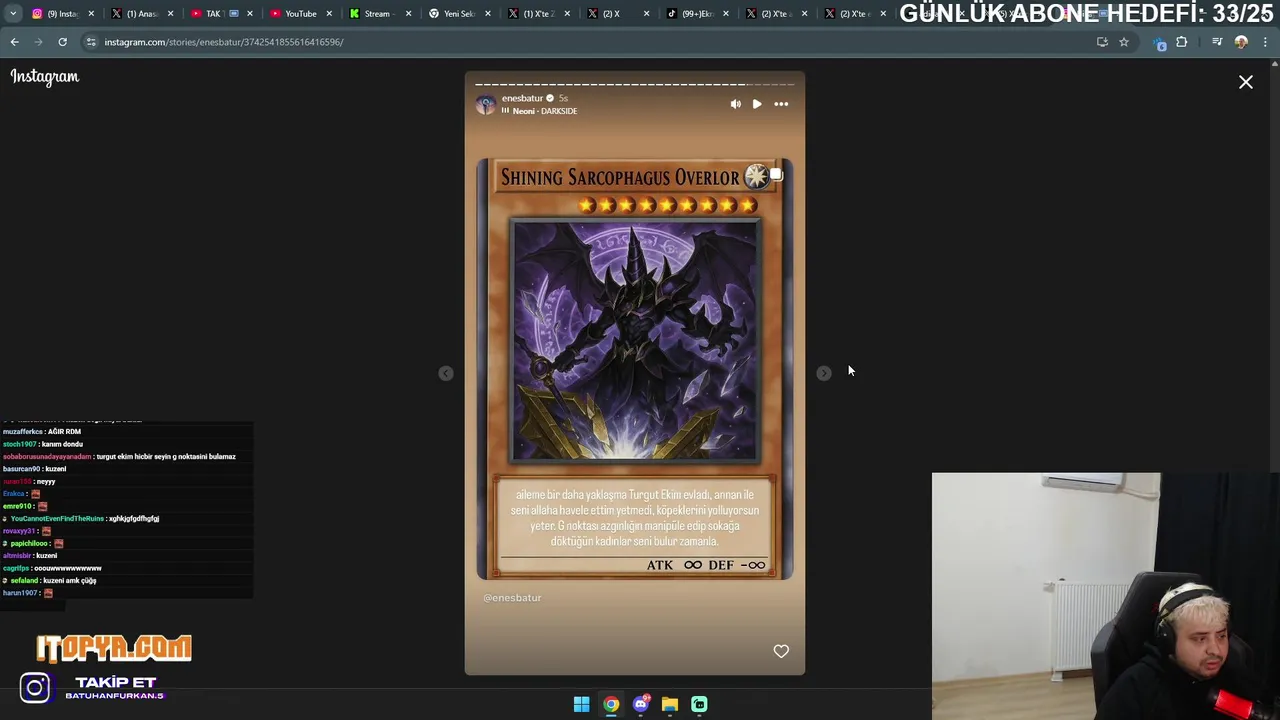Open the Chrome profile avatar
Screen dimensions: 1280x720
point(1241,42)
